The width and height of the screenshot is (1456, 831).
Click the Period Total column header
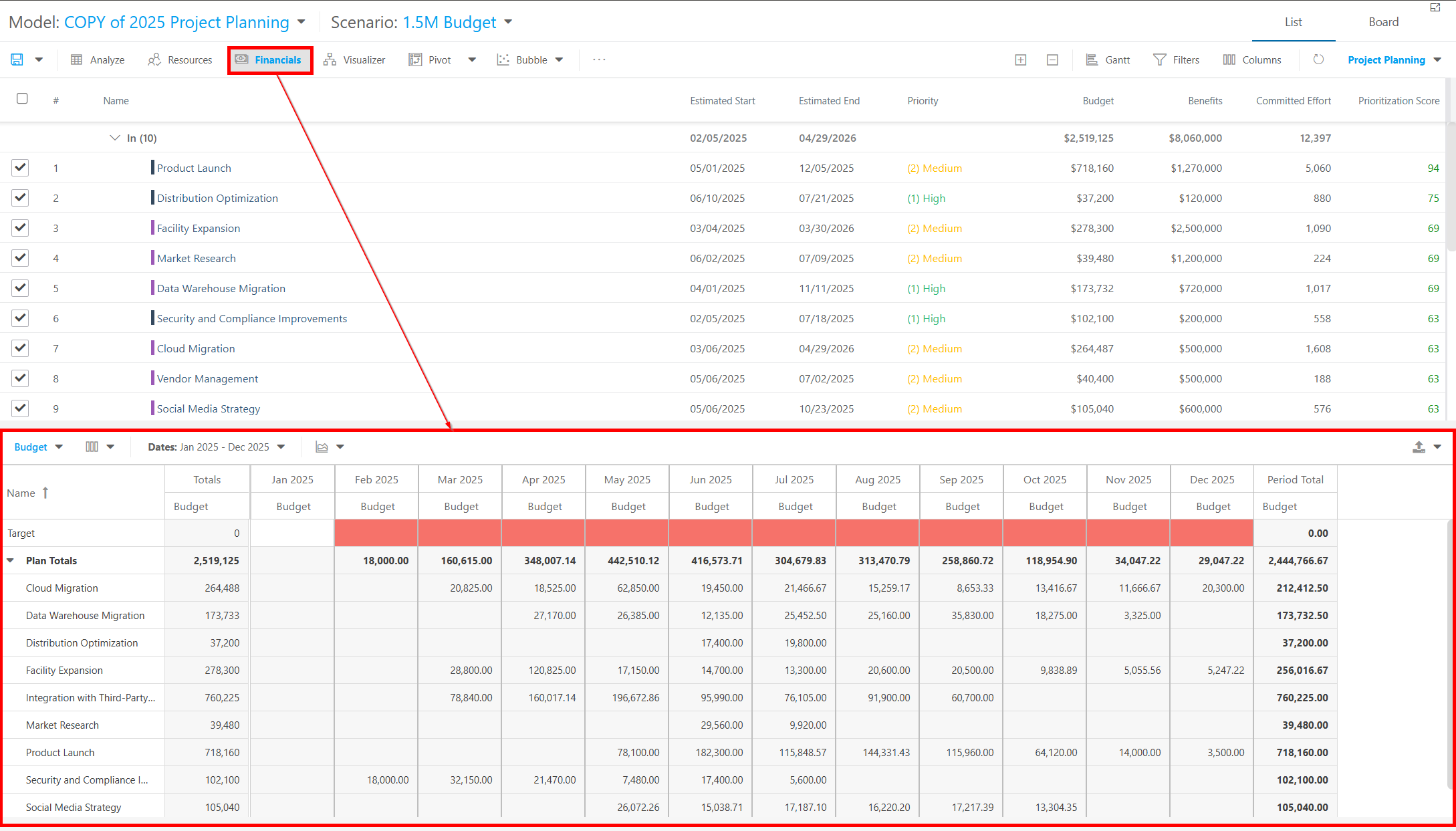1295,479
